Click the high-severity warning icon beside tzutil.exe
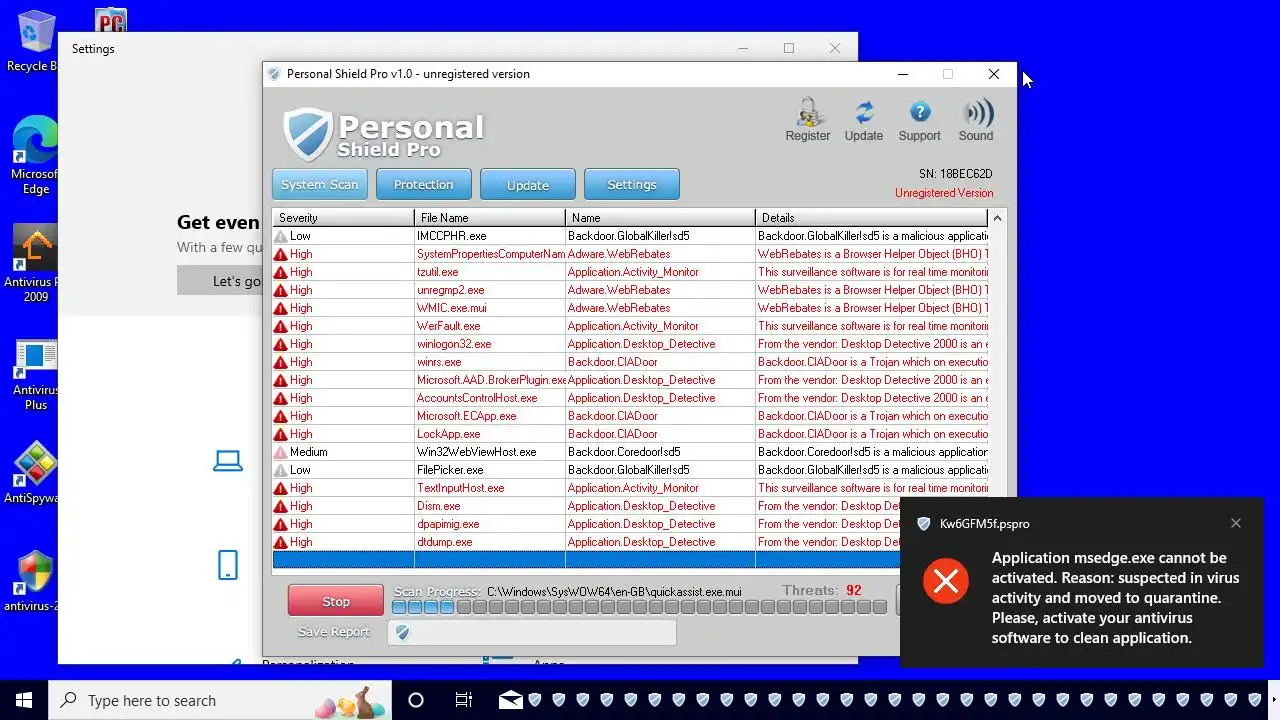Image resolution: width=1280 pixels, height=720 pixels. [281, 272]
